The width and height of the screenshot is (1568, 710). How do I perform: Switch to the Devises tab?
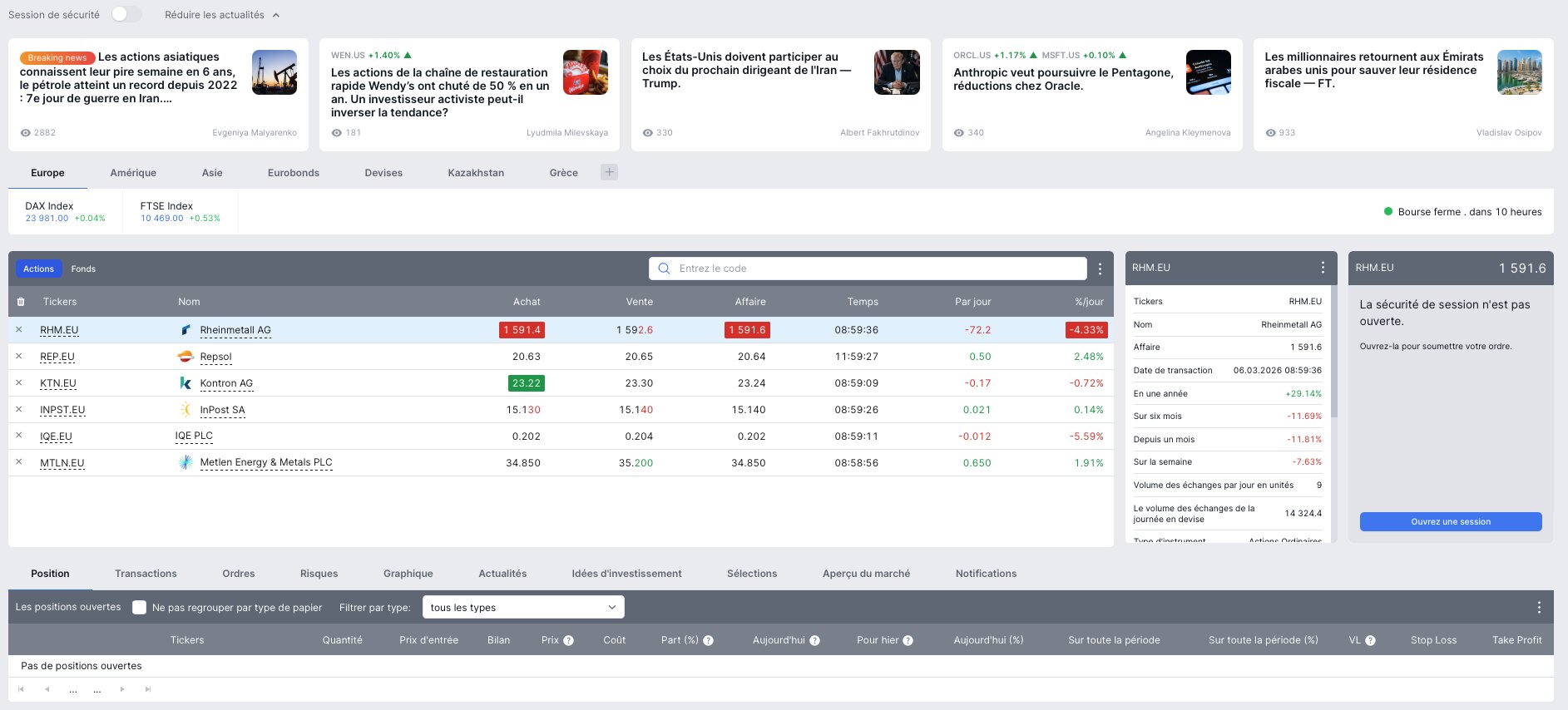point(383,173)
